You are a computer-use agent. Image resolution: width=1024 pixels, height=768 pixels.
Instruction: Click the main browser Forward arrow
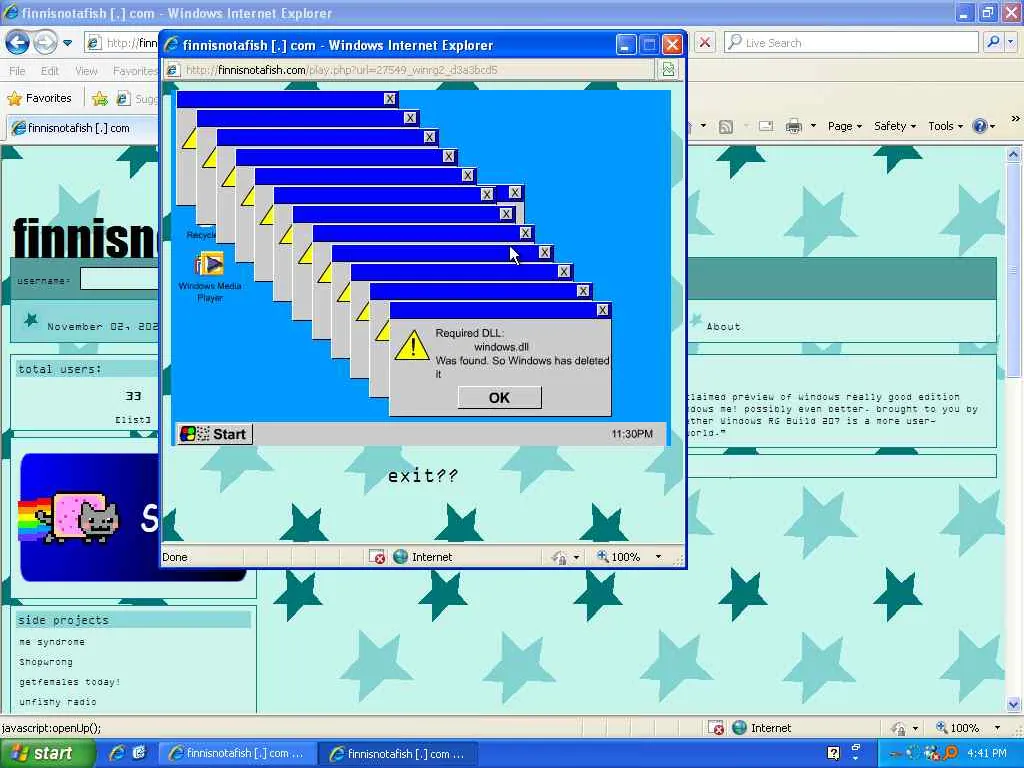pyautogui.click(x=45, y=43)
